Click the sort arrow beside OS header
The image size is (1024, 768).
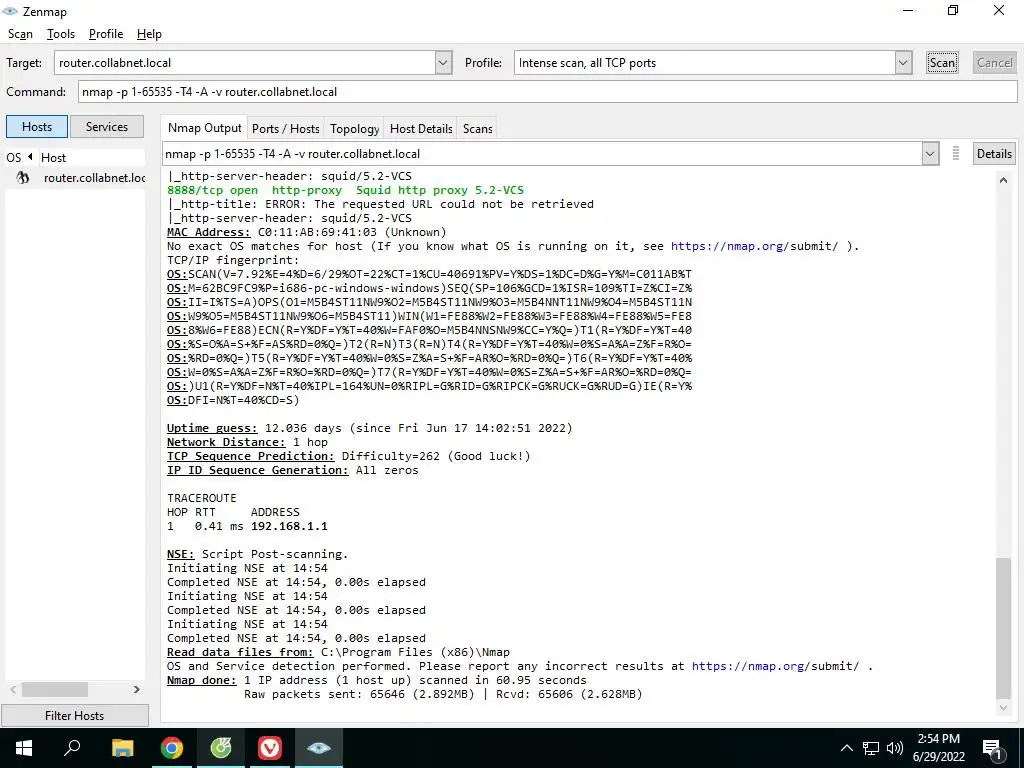30,157
